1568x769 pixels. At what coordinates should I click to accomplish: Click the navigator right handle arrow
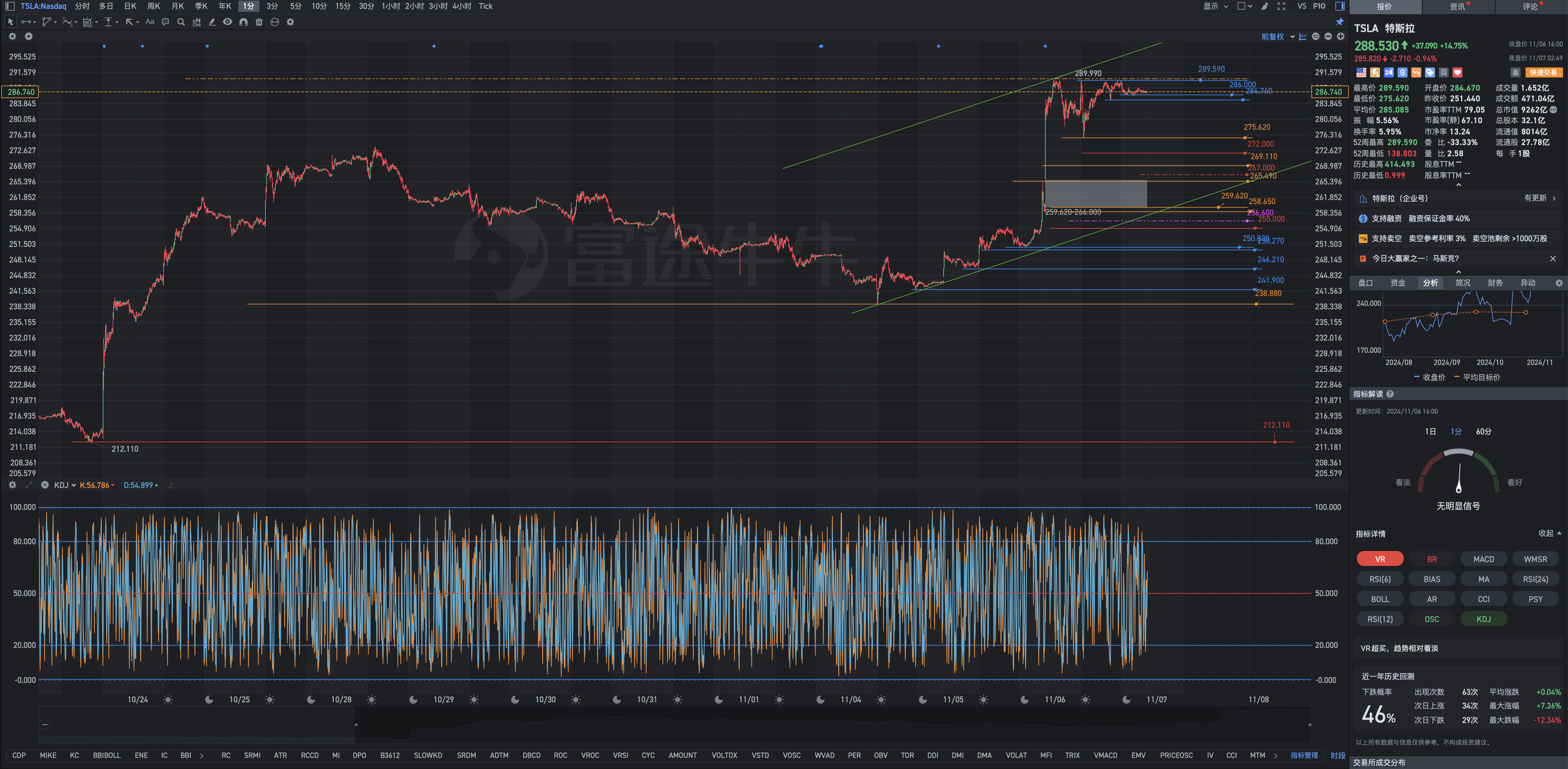click(1309, 725)
